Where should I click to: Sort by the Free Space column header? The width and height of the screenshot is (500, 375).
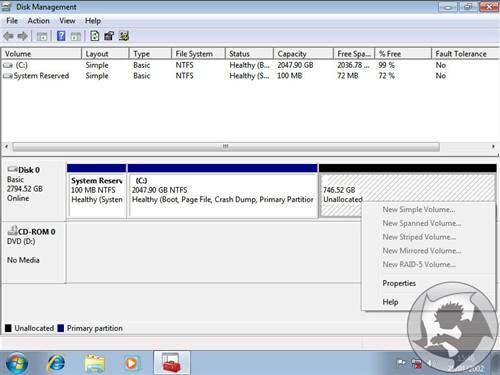click(x=354, y=54)
